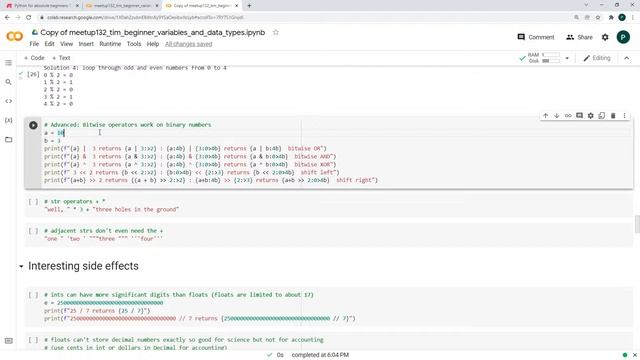Add a comment to the cell icon
640x360 pixels.
tap(579, 116)
